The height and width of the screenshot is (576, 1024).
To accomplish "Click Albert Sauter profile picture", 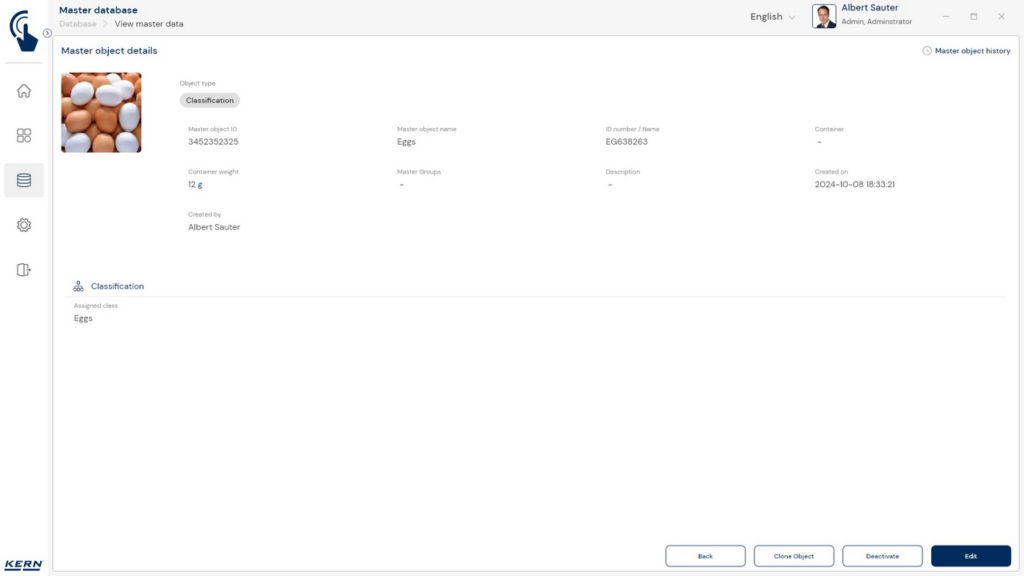I will (824, 16).
